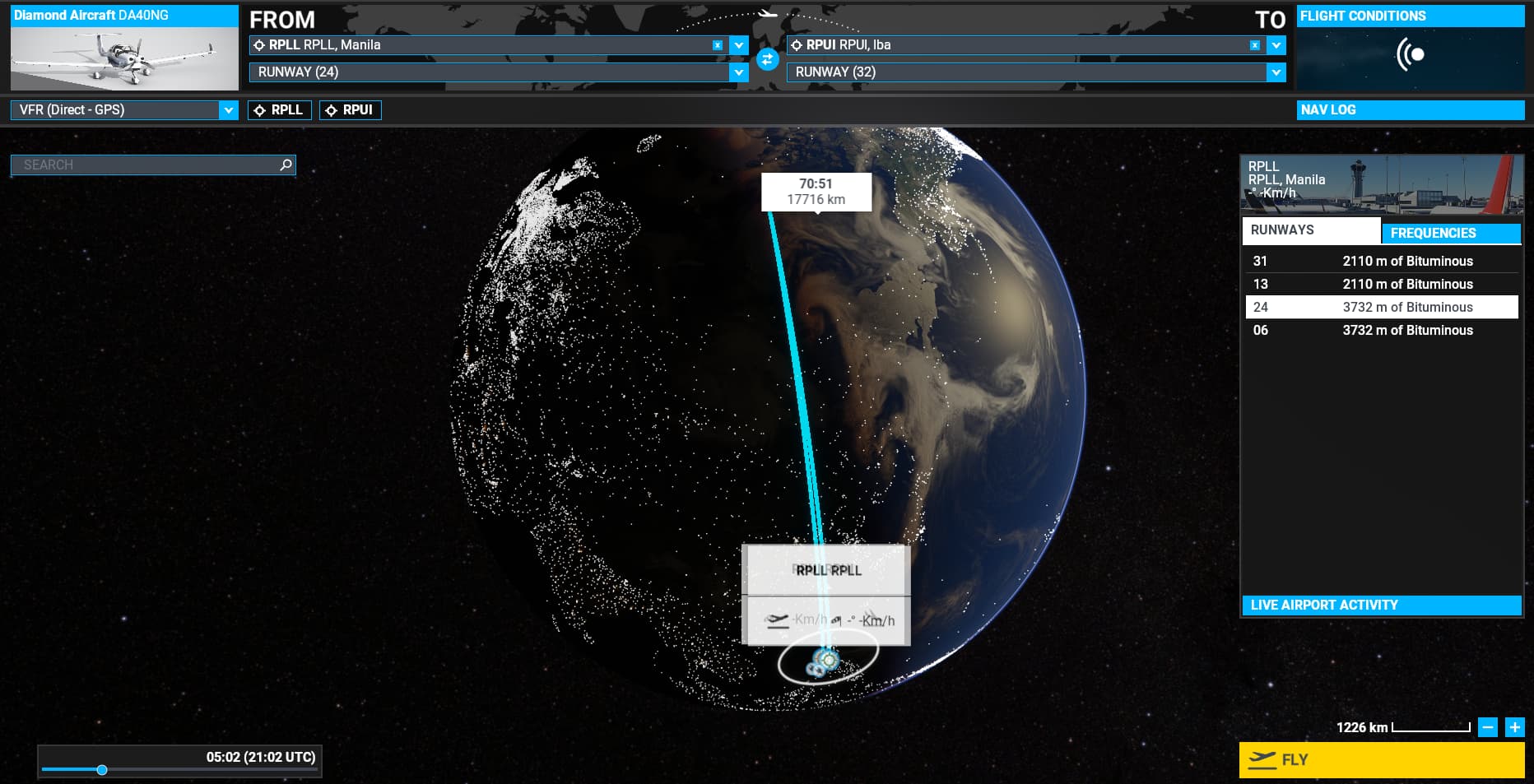Image resolution: width=1534 pixels, height=784 pixels.
Task: Select the RPLL waypoint chip
Action: pos(280,110)
